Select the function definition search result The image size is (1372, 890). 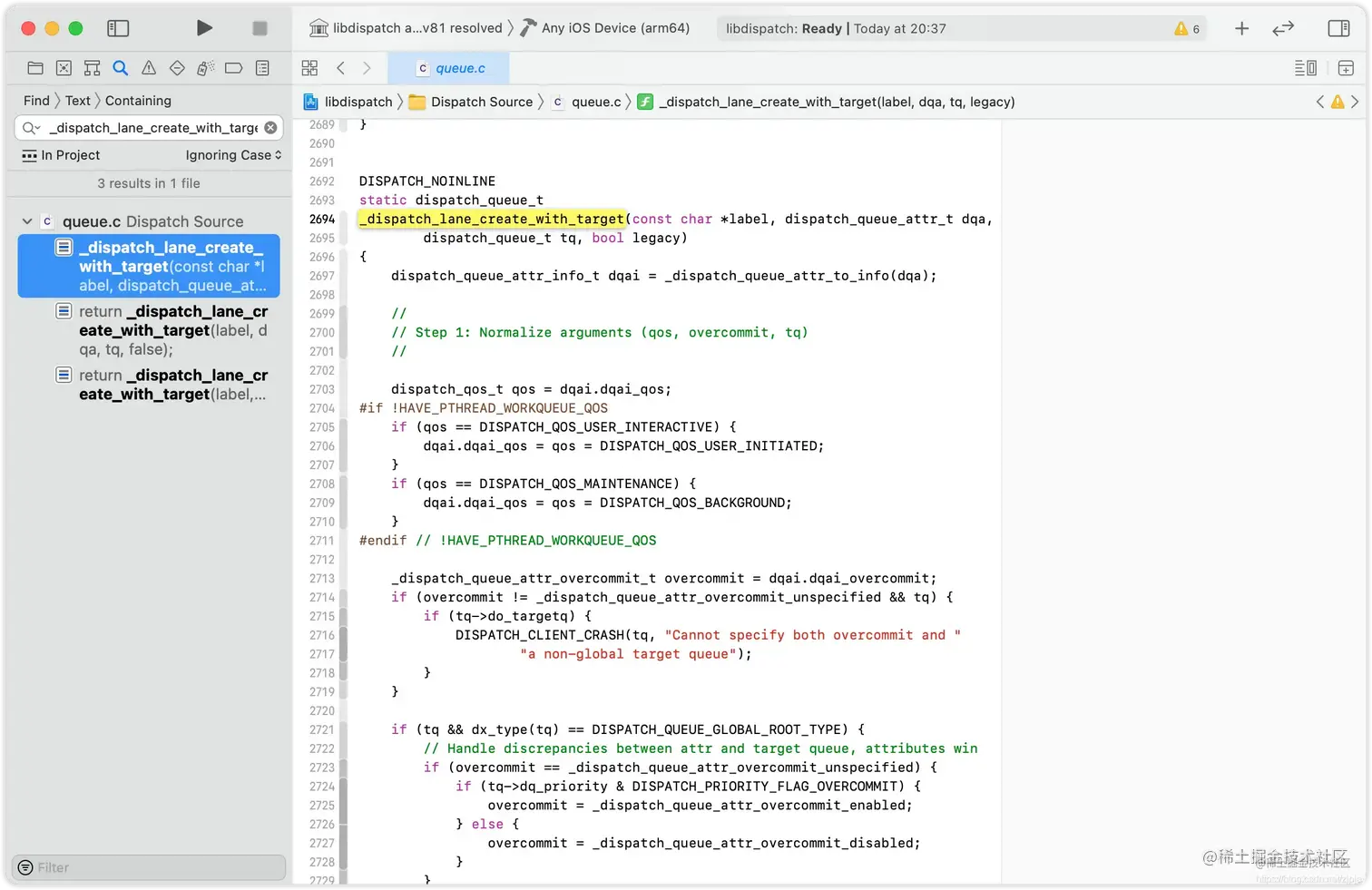[x=149, y=267]
